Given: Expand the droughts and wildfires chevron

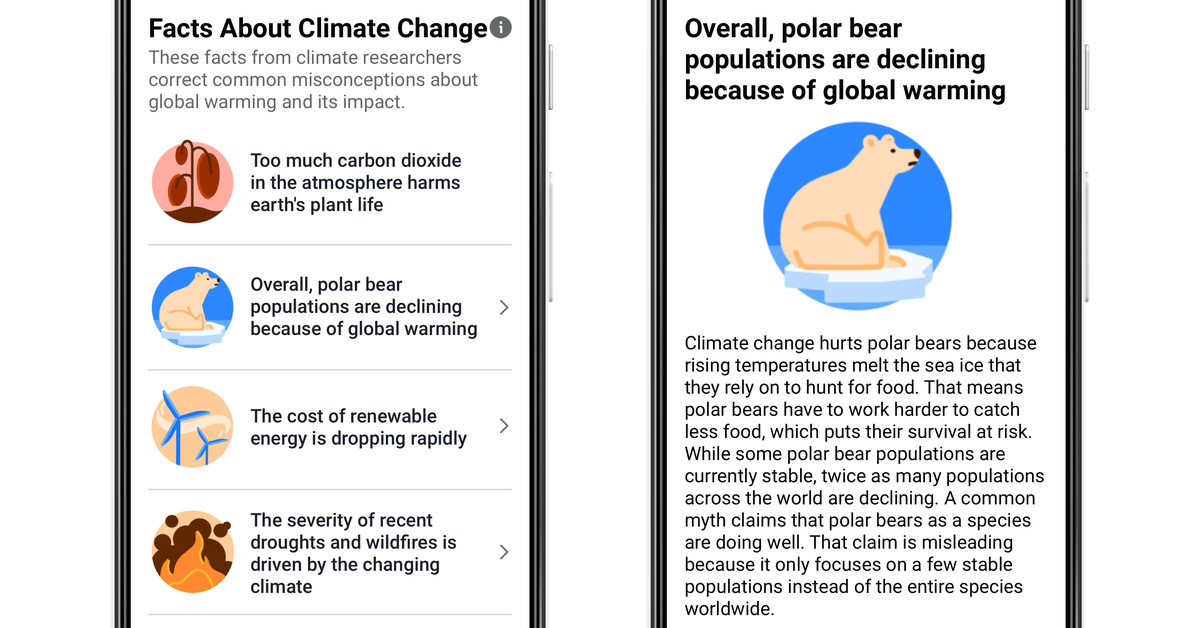Looking at the screenshot, I should pyautogui.click(x=504, y=552).
